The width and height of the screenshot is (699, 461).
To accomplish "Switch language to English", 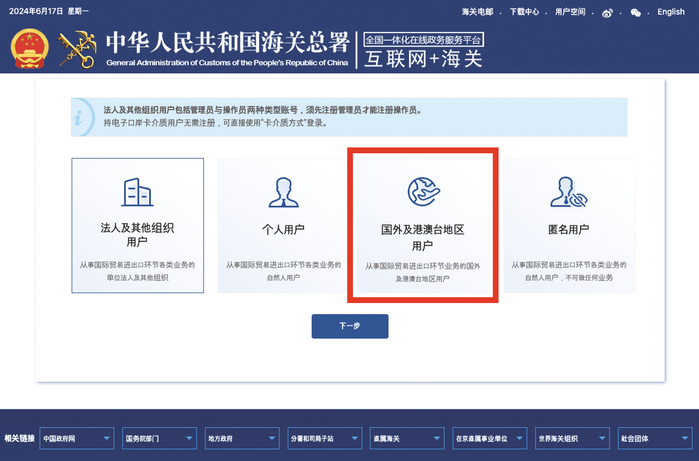I will [x=671, y=12].
